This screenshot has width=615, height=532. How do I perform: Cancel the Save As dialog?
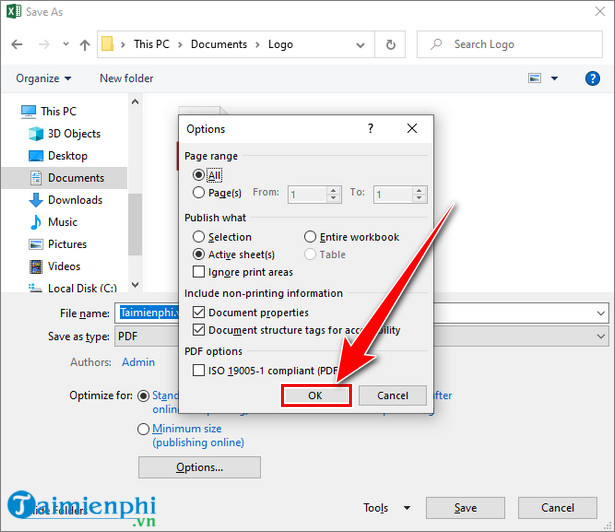(557, 508)
